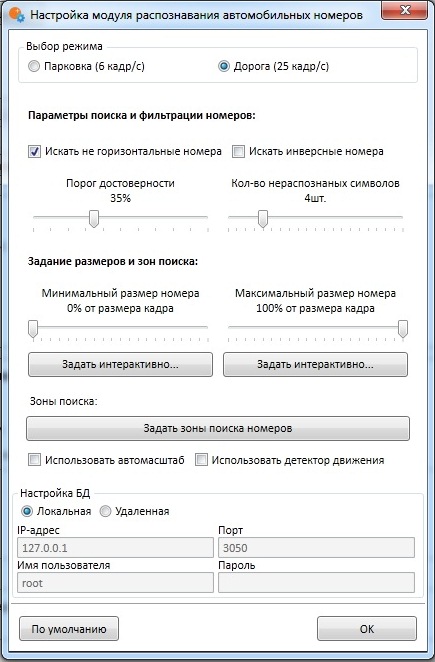Select the Парковка (6 кадр/с) mode

click(x=34, y=66)
